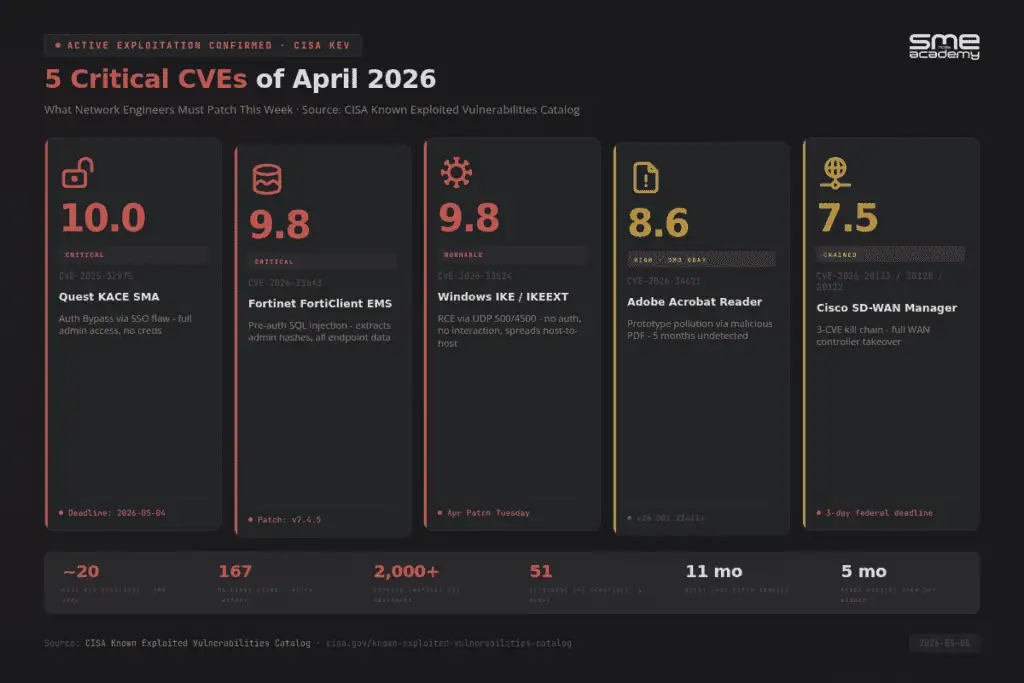Click the 'Adobe Acrobat Reader' heading
Screen dimensions: 1024x683
click(x=694, y=302)
